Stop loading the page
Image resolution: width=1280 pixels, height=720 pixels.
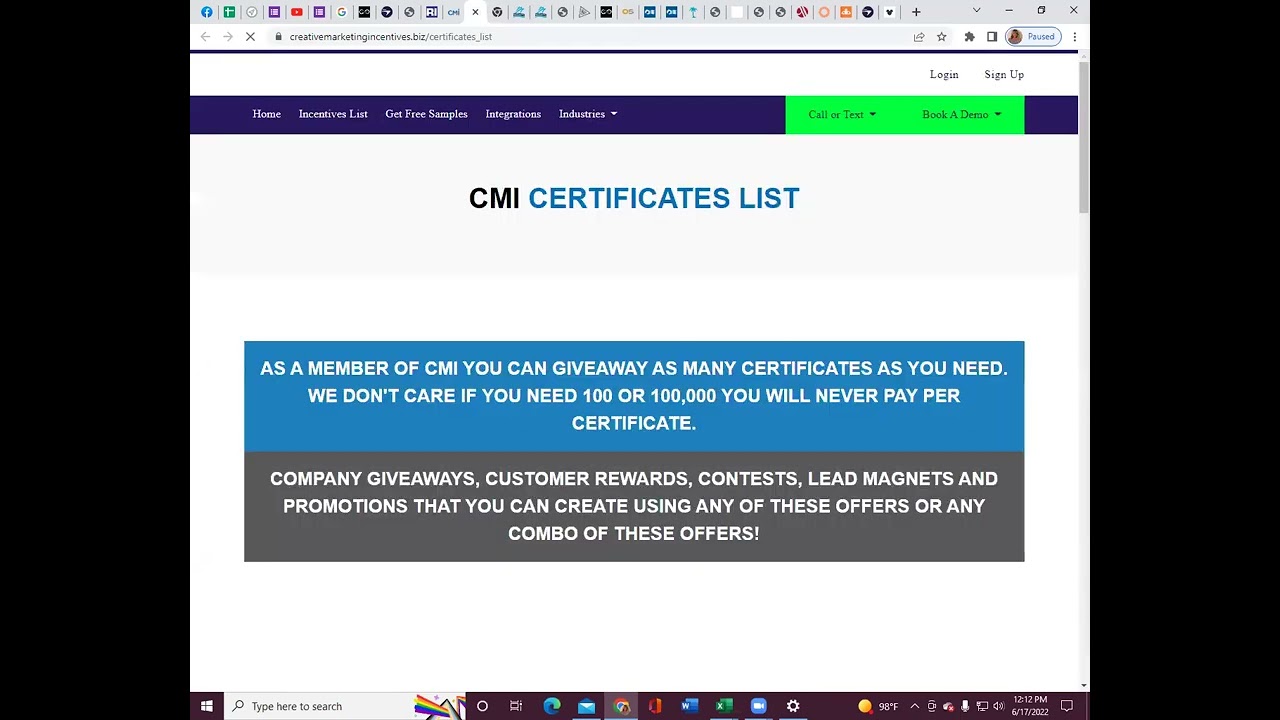[250, 37]
